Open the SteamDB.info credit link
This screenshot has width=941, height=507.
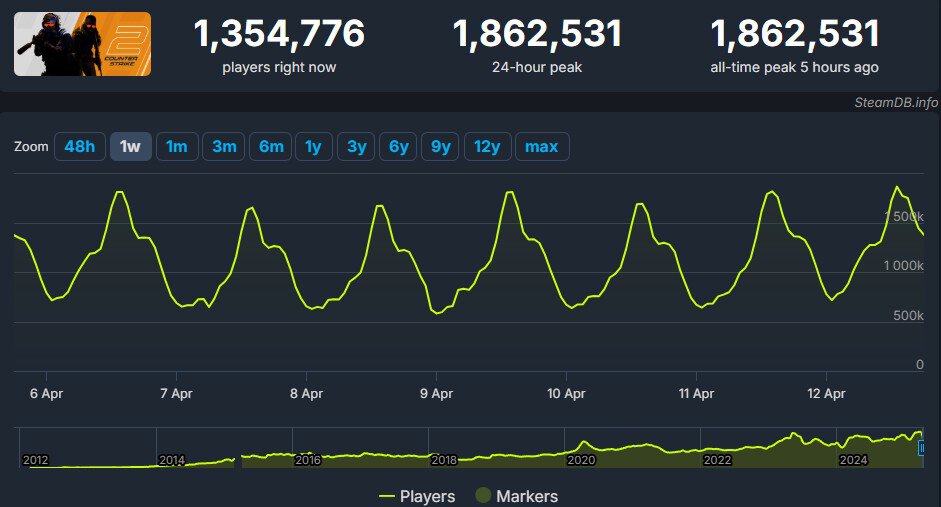[x=896, y=102]
